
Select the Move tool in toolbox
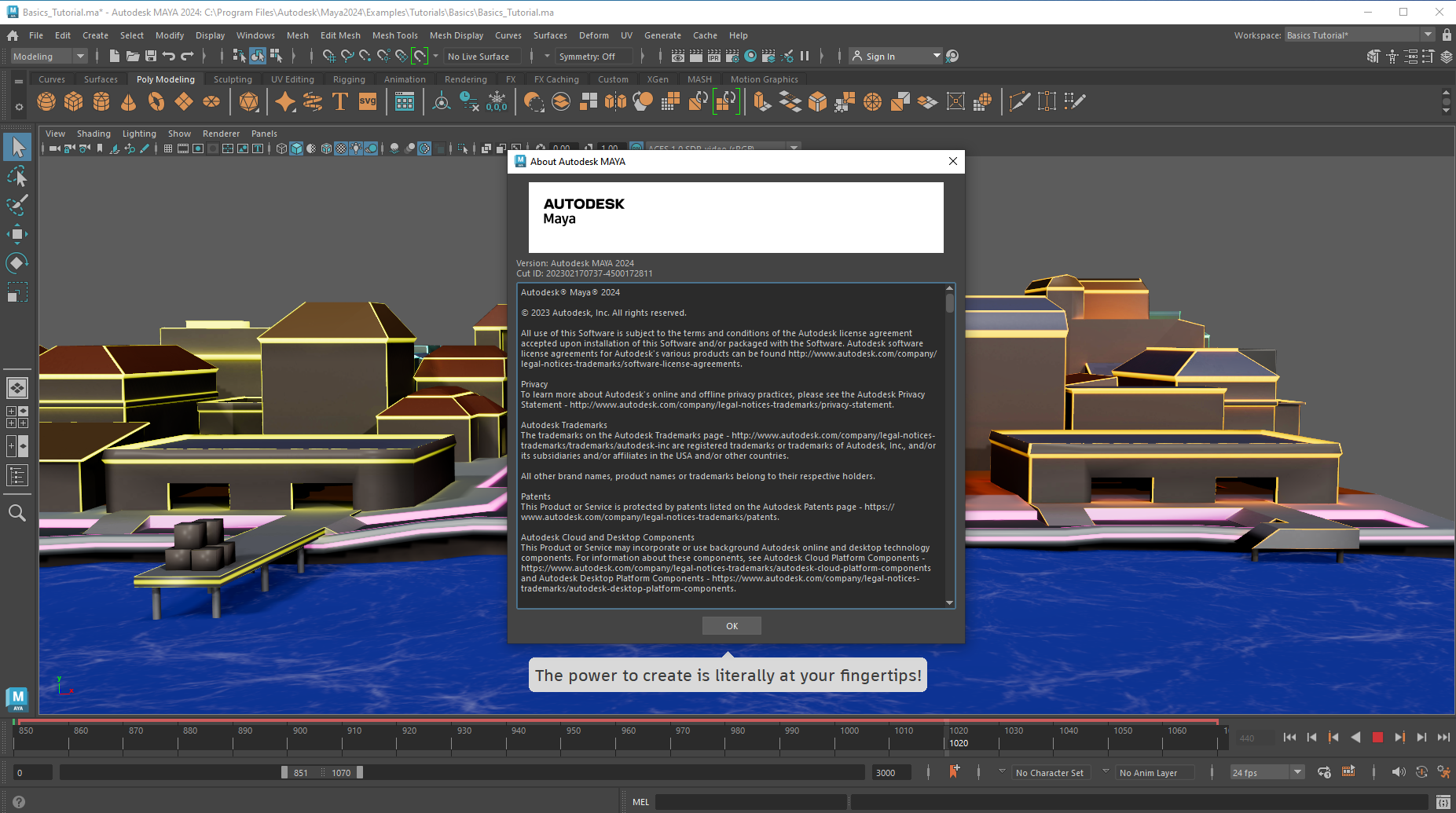click(x=17, y=234)
